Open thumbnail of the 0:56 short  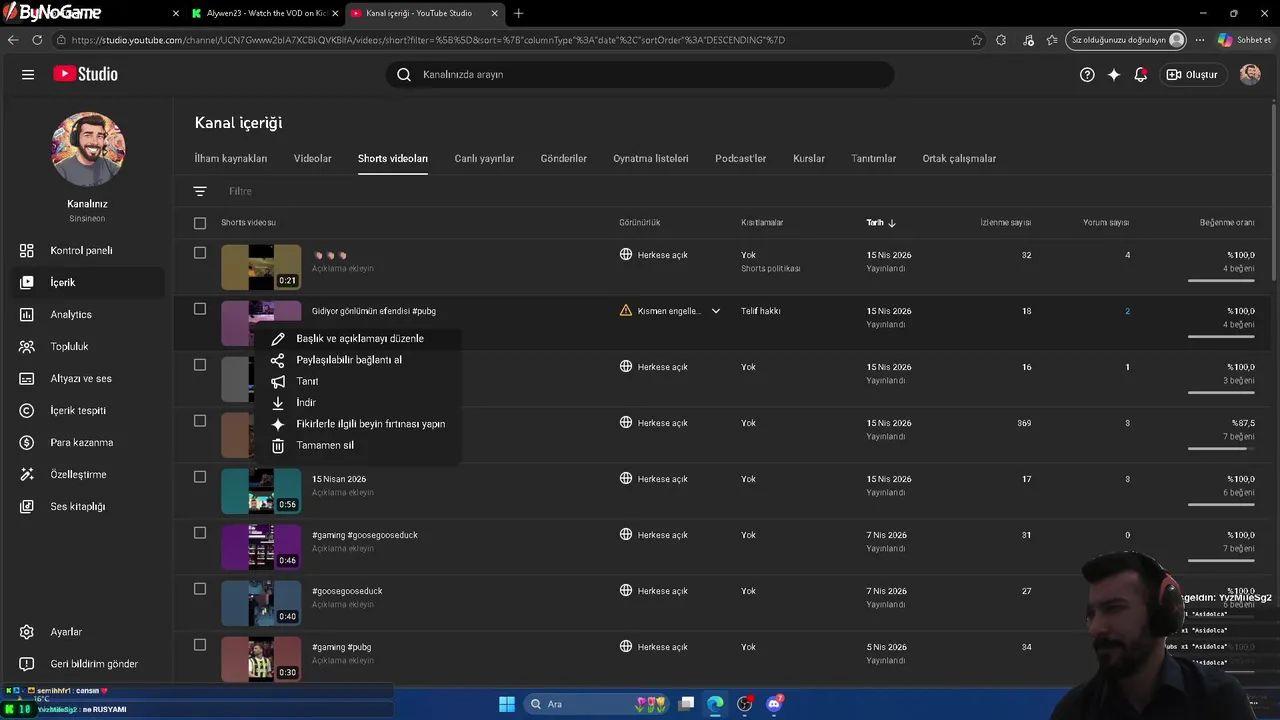click(x=261, y=491)
